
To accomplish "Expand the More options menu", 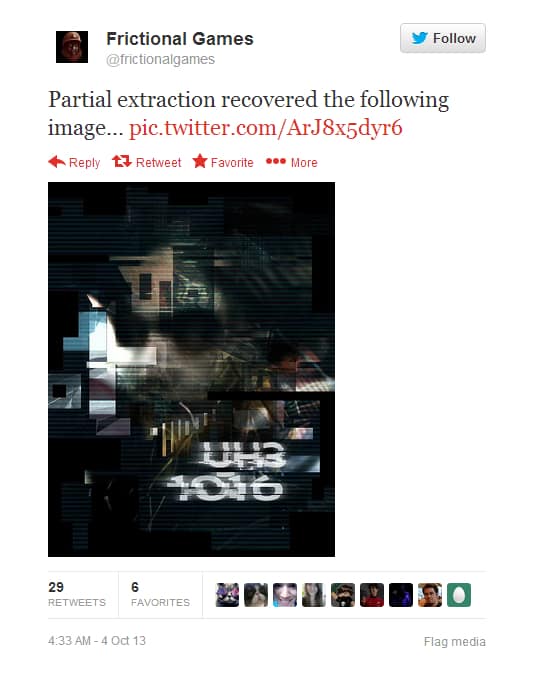I will (x=292, y=162).
